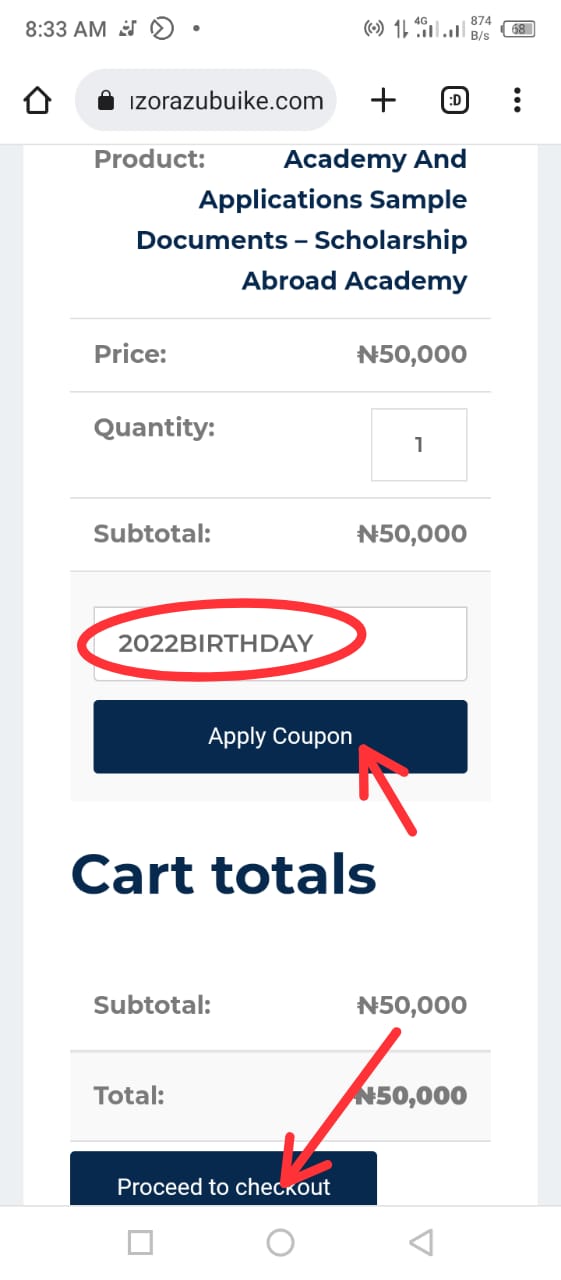The width and height of the screenshot is (561, 1280).
Task: Open the browser three-dot menu
Action: point(517,100)
